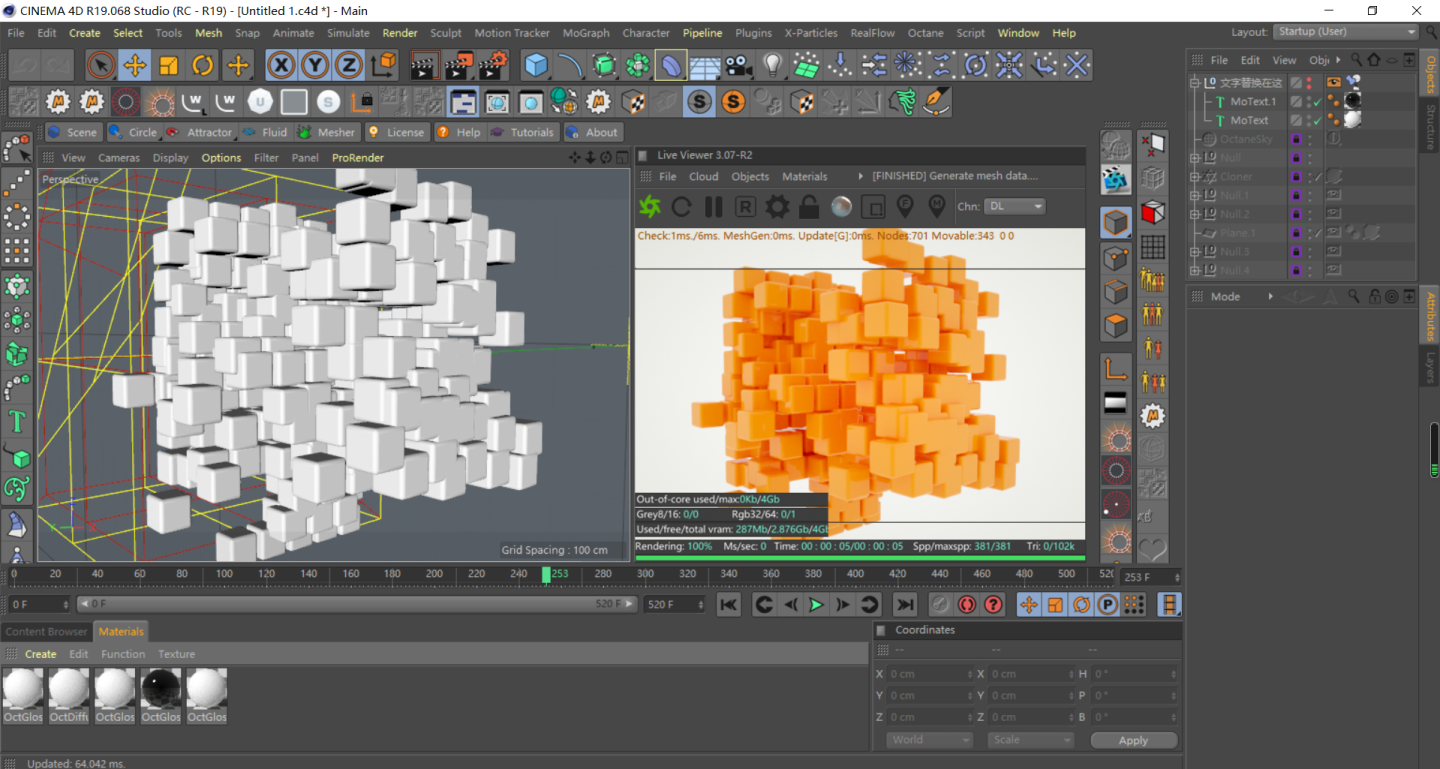
Task: Open render settings clapperboard with gear
Action: (493, 66)
